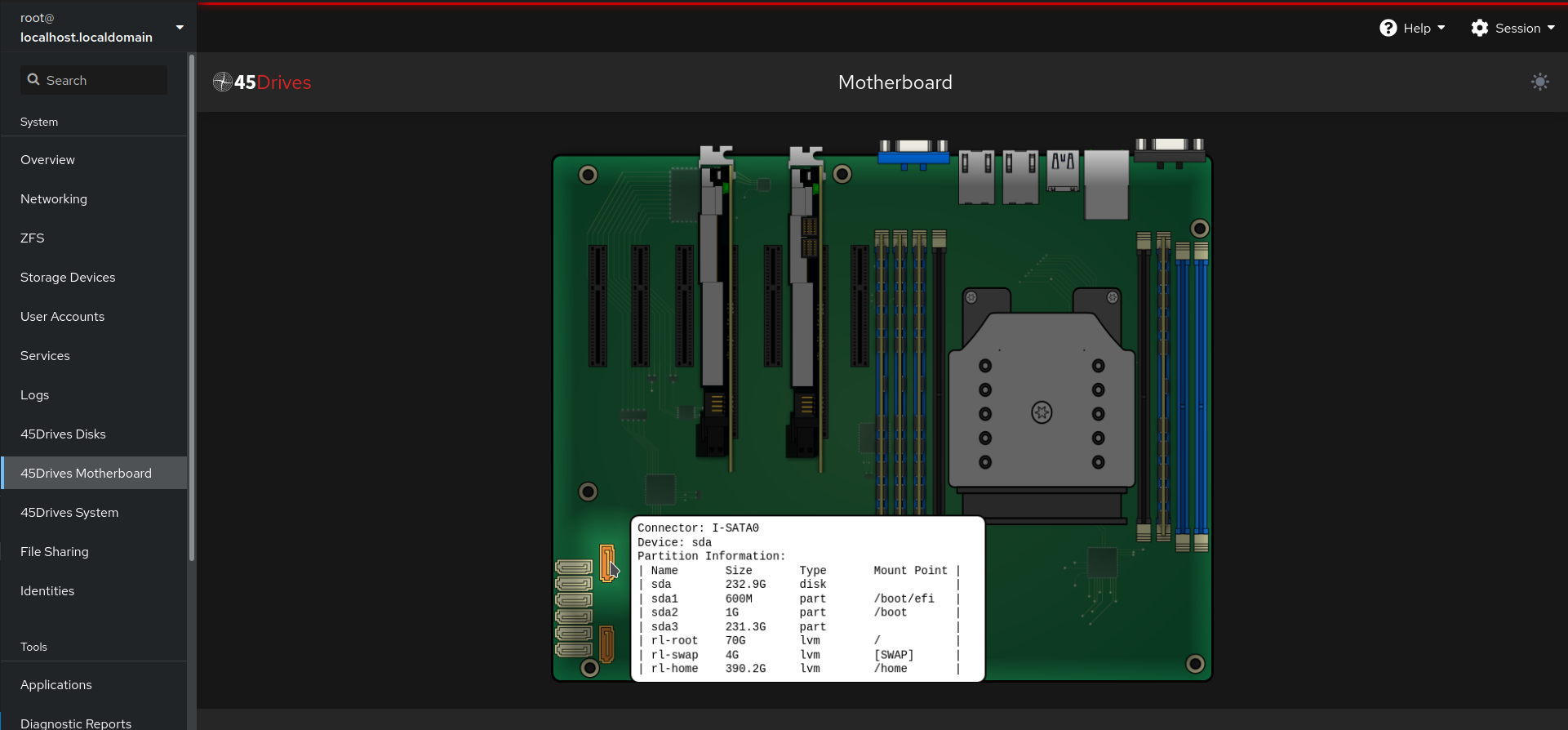Open the Session dropdown caret
1568x730 pixels.
point(1551,29)
